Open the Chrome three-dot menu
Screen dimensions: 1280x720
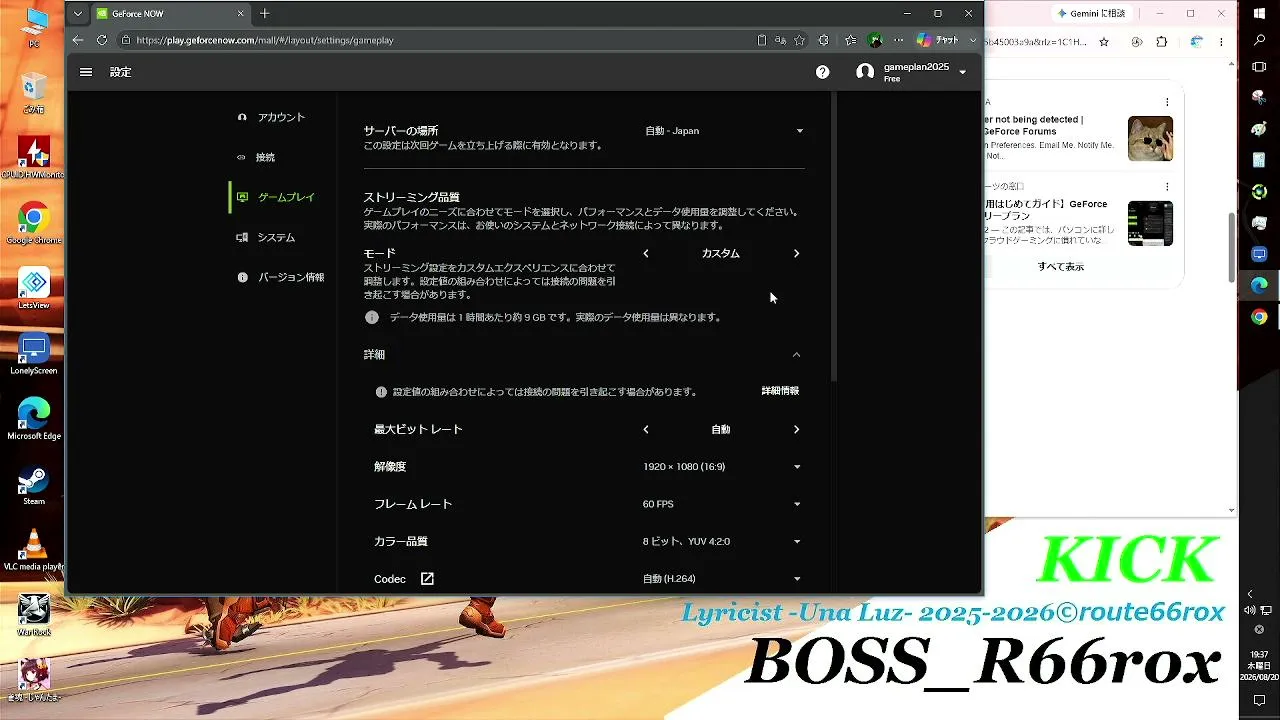tap(1222, 42)
